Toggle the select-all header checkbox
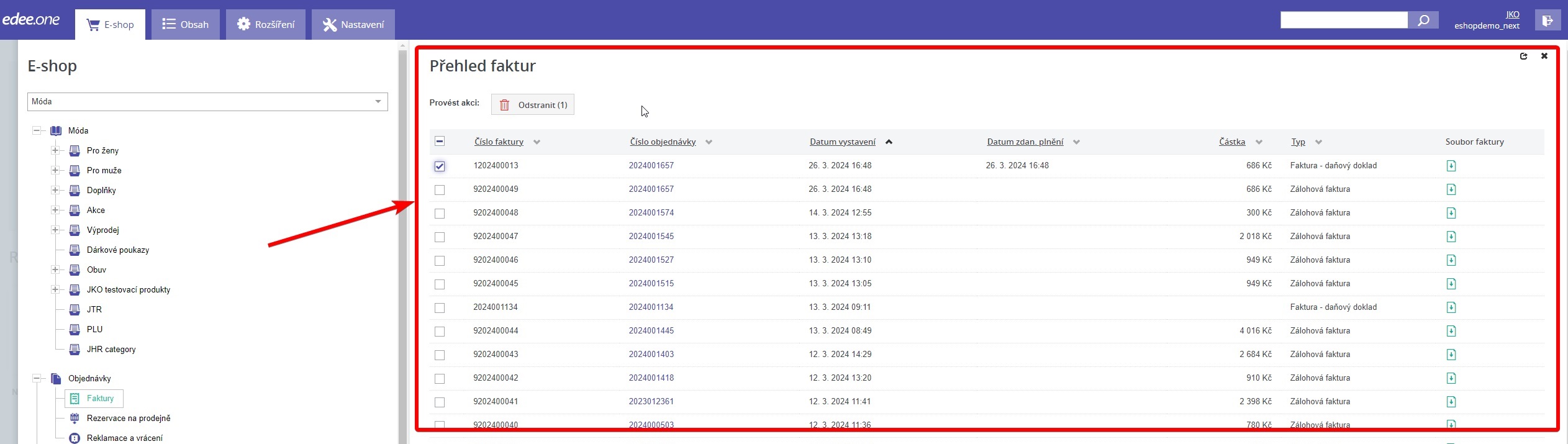 440,142
